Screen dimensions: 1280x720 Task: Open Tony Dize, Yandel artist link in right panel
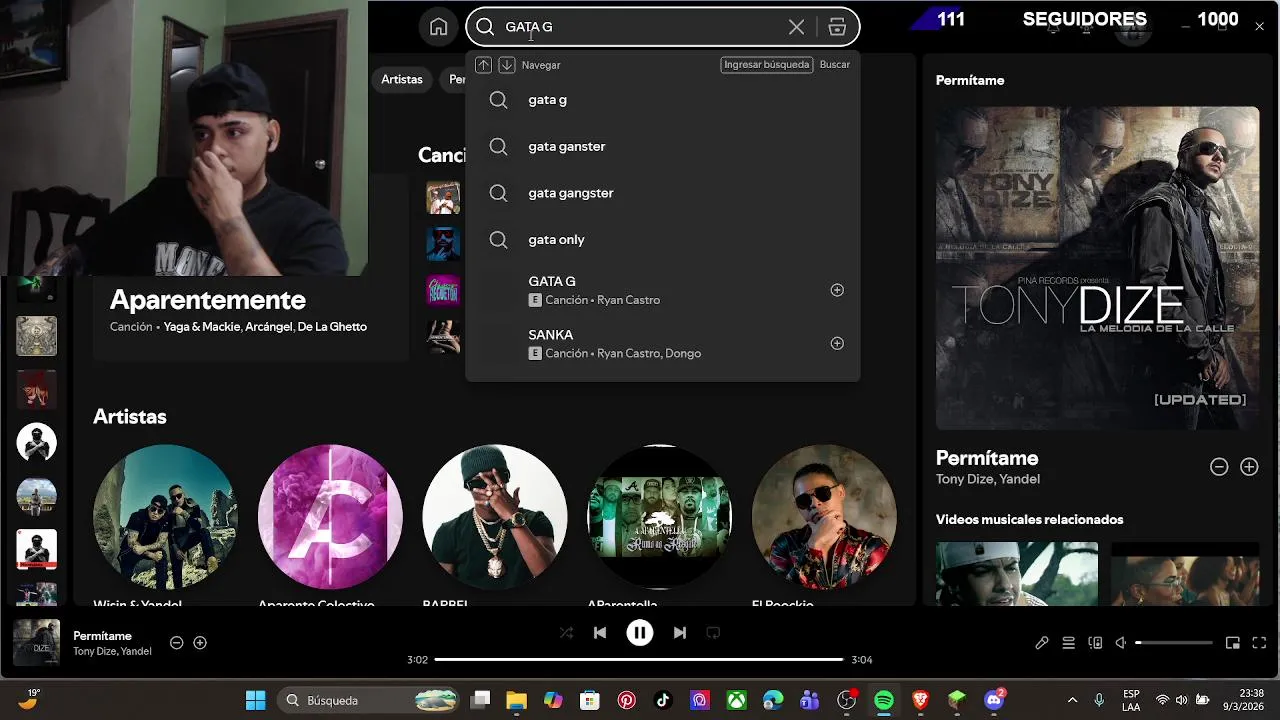[988, 480]
